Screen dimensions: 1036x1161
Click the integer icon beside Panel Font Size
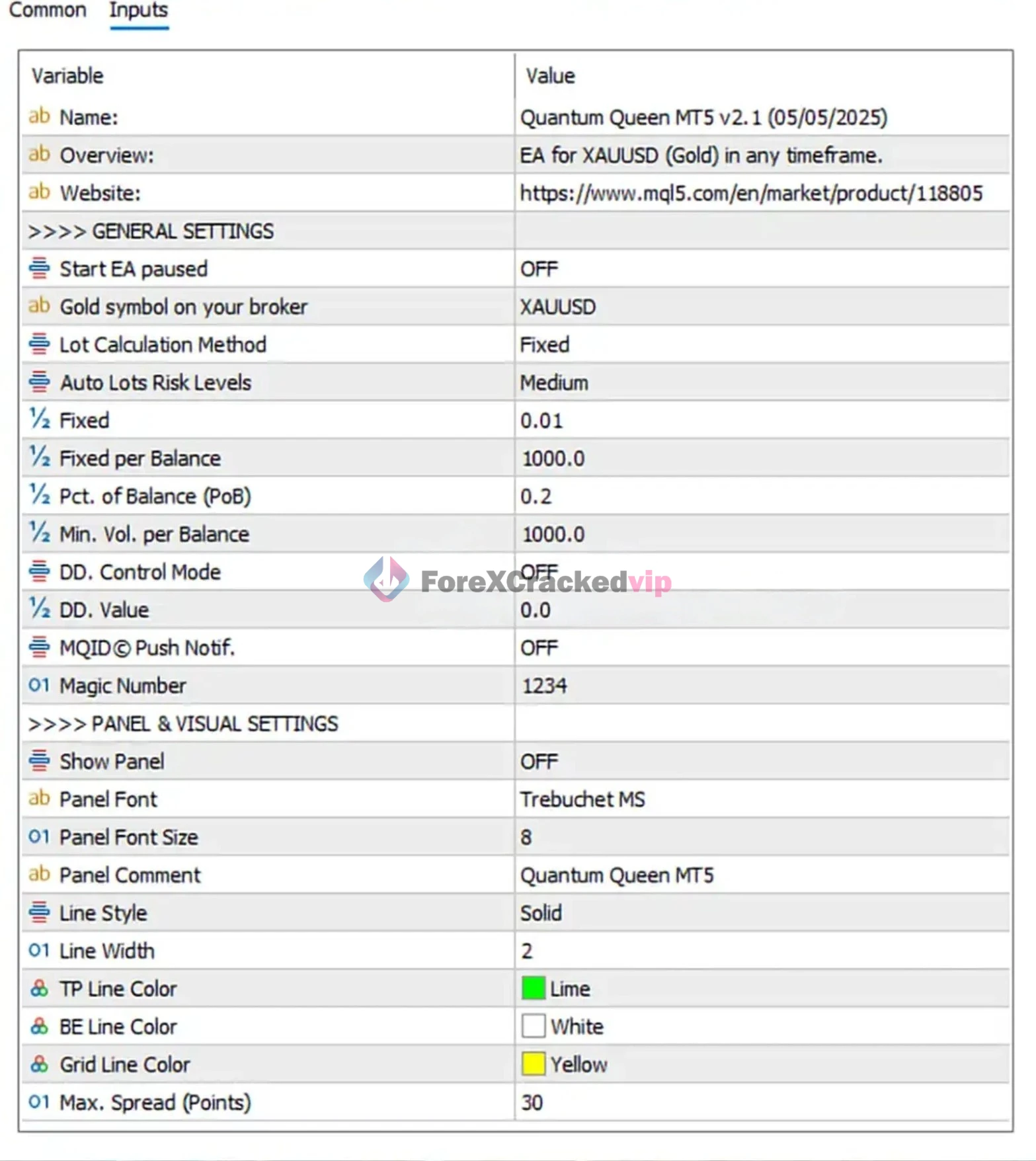39,836
